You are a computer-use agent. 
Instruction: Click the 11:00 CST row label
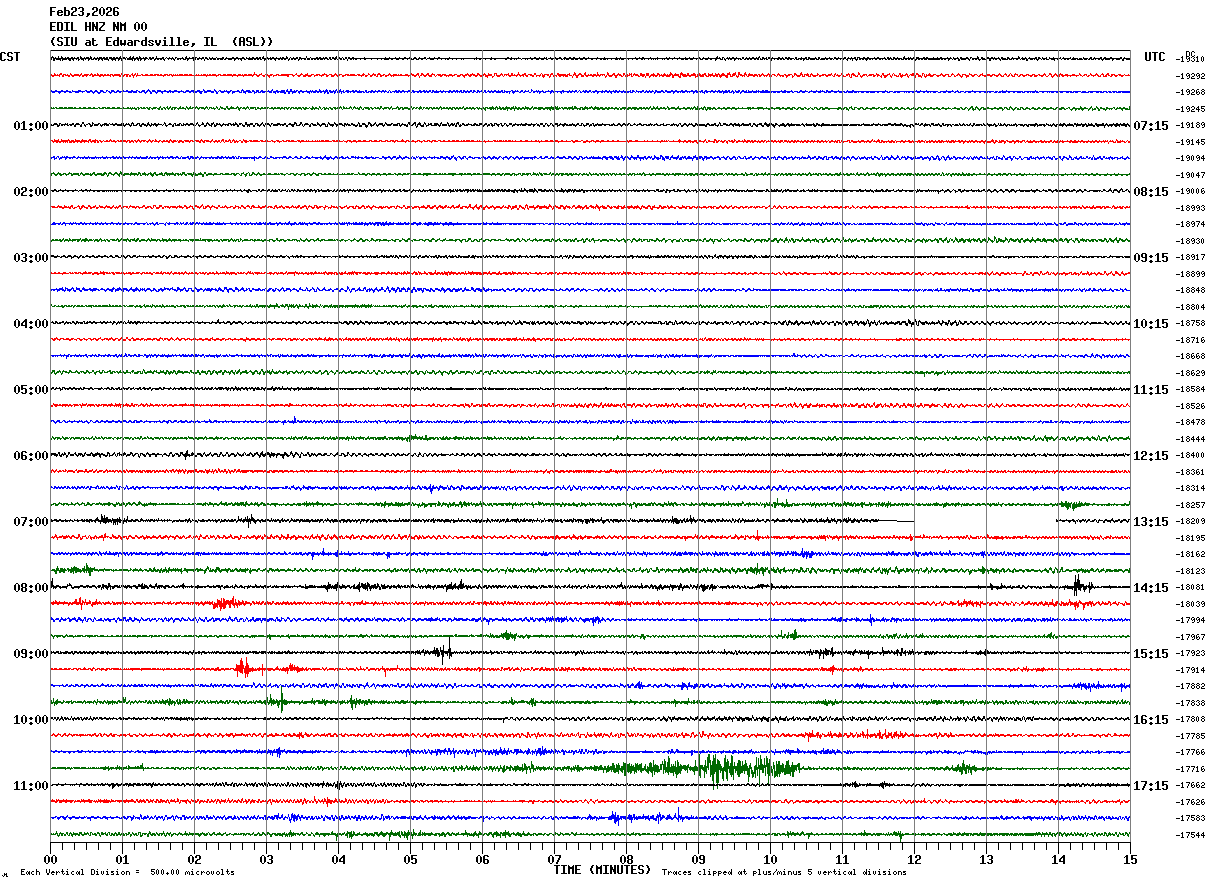coord(31,786)
